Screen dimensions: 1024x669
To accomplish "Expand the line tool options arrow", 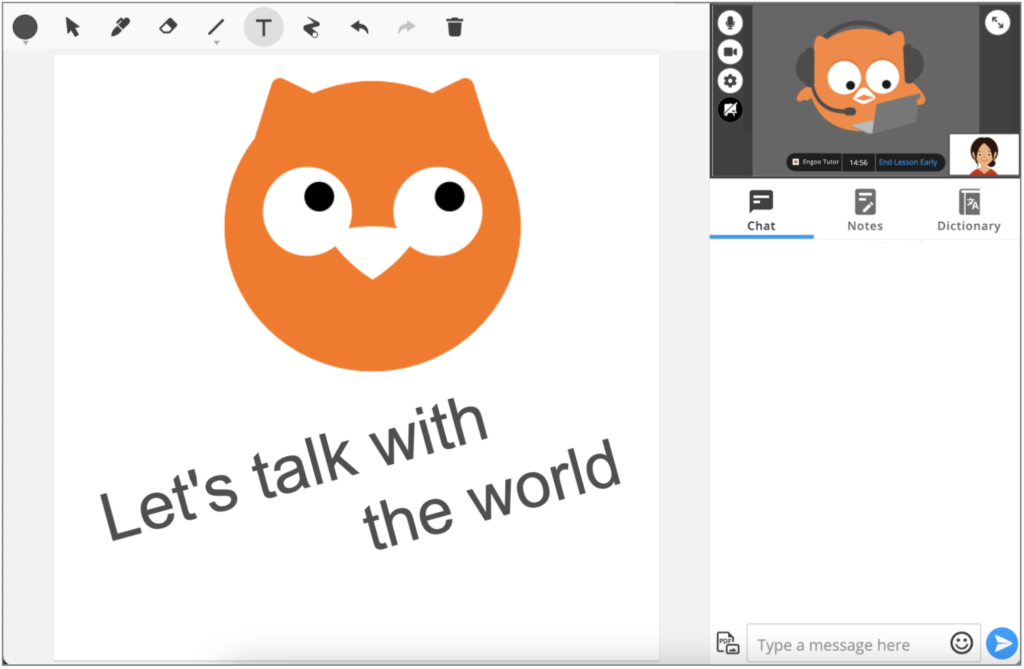I will pos(216,43).
